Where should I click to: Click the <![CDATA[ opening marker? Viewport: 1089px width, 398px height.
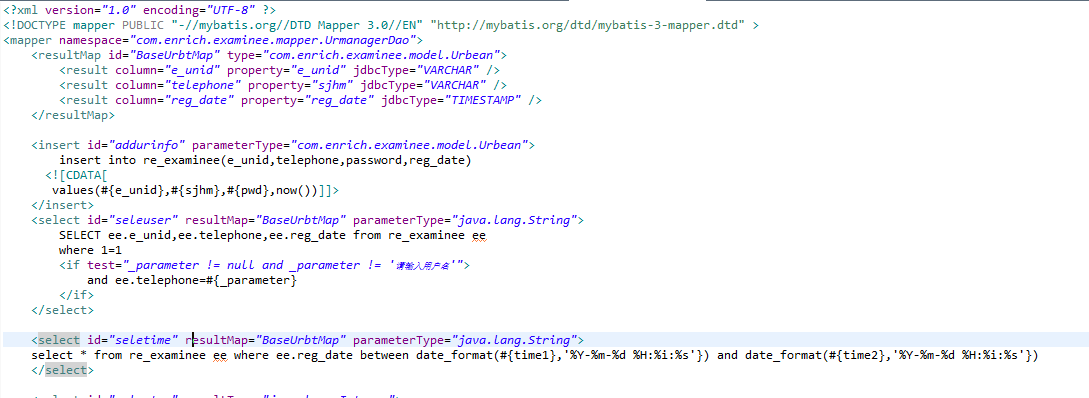[76, 175]
